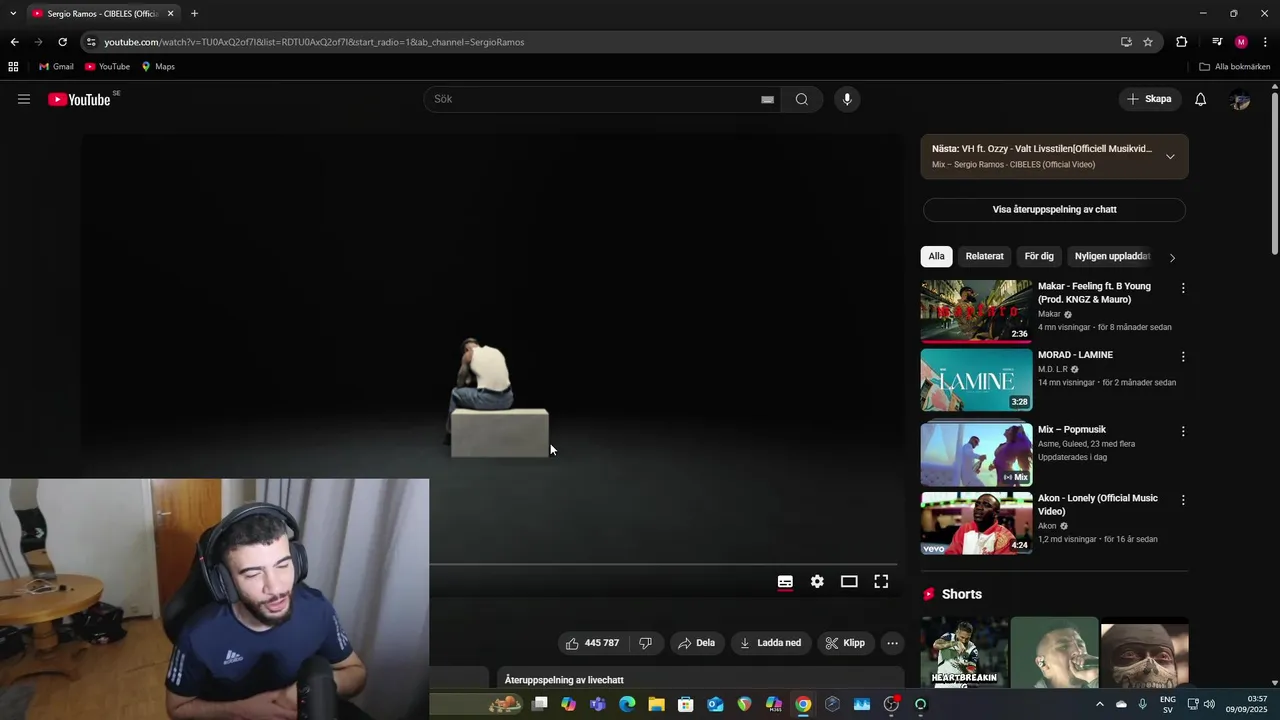This screenshot has height=720, width=1280.
Task: Open options for Akon - Lonely video
Action: 1183,499
